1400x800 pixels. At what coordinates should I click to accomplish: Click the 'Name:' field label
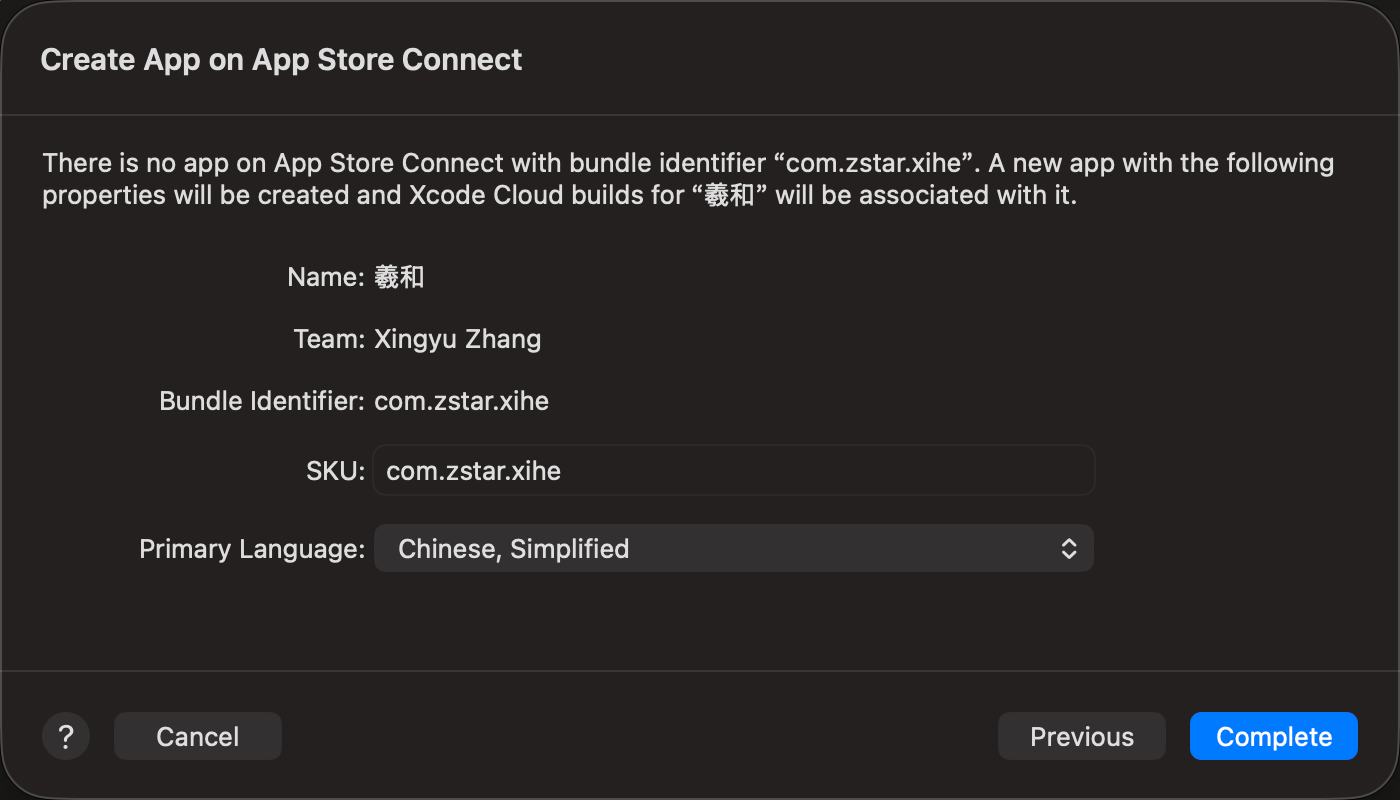click(x=326, y=277)
